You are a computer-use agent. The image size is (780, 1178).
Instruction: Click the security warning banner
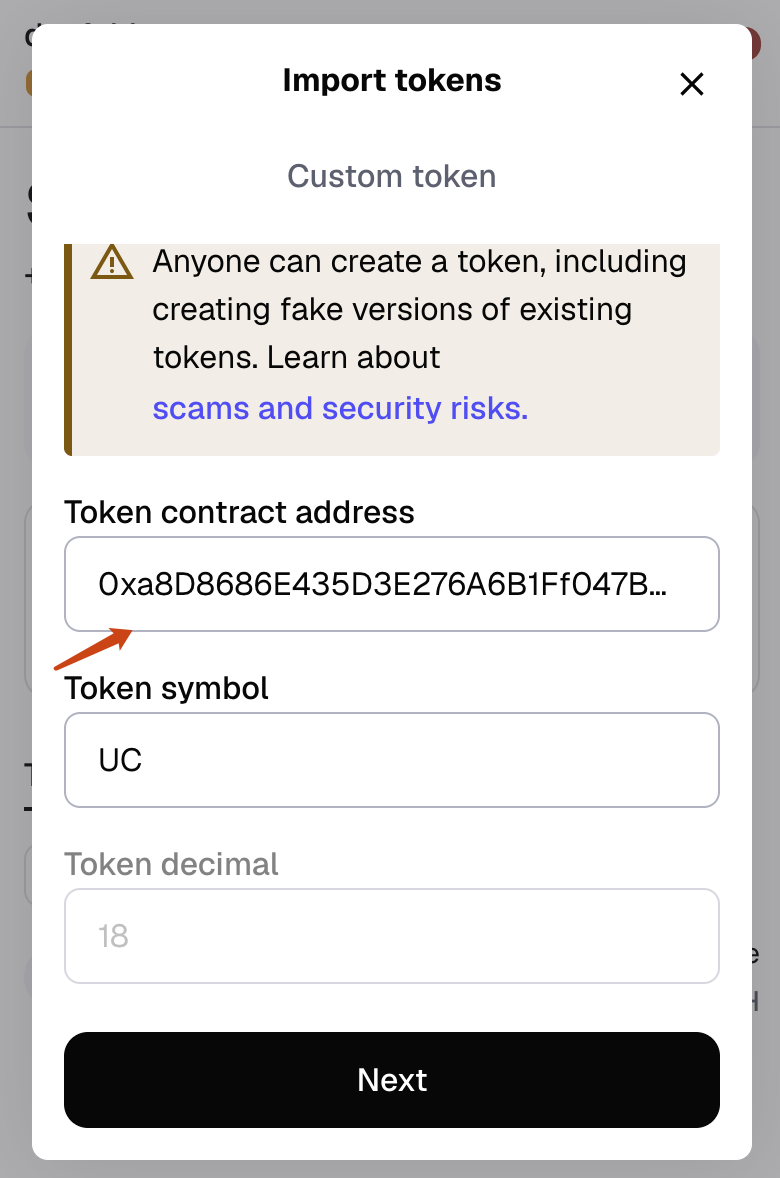pyautogui.click(x=391, y=348)
